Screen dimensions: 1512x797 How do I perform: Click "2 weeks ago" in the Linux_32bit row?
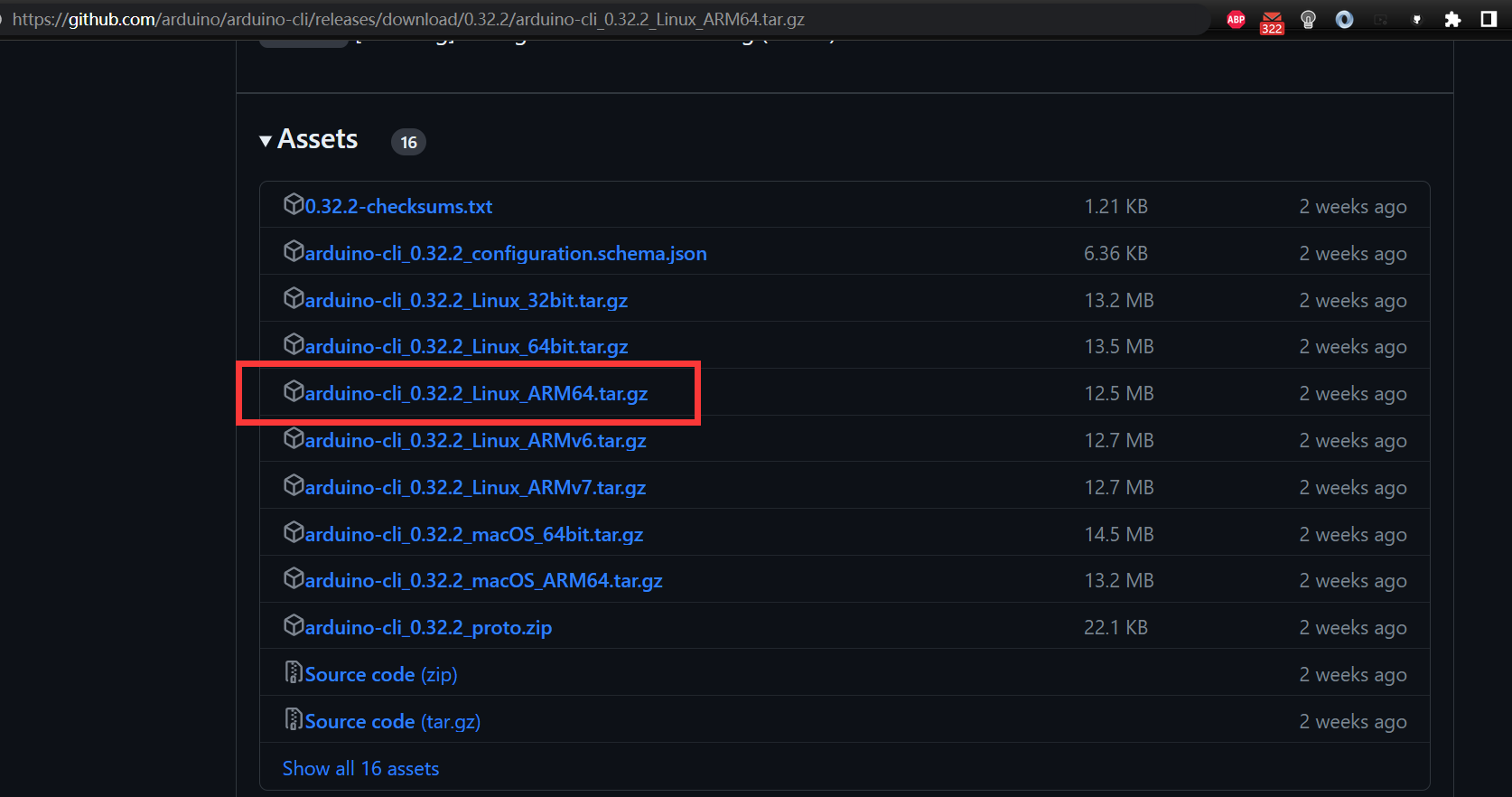(x=1353, y=301)
